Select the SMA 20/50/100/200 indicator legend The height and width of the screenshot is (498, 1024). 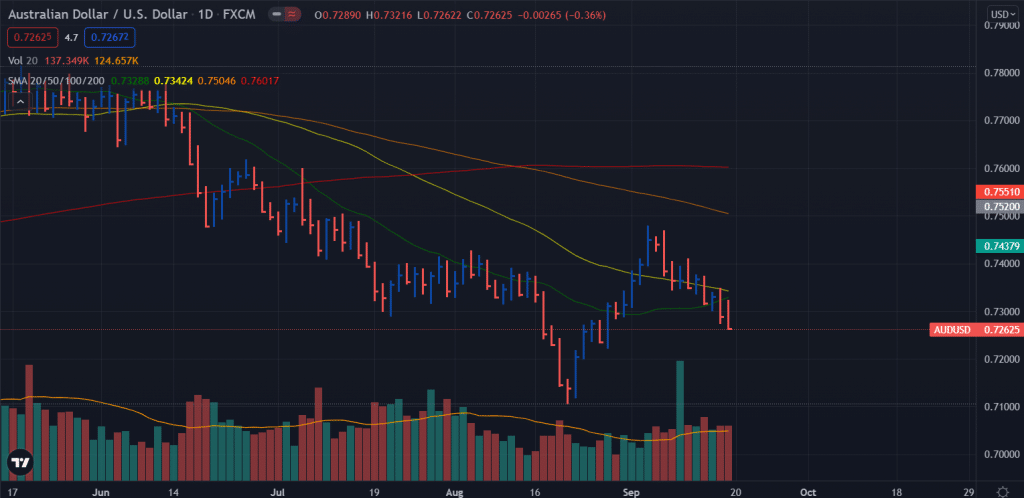point(57,81)
